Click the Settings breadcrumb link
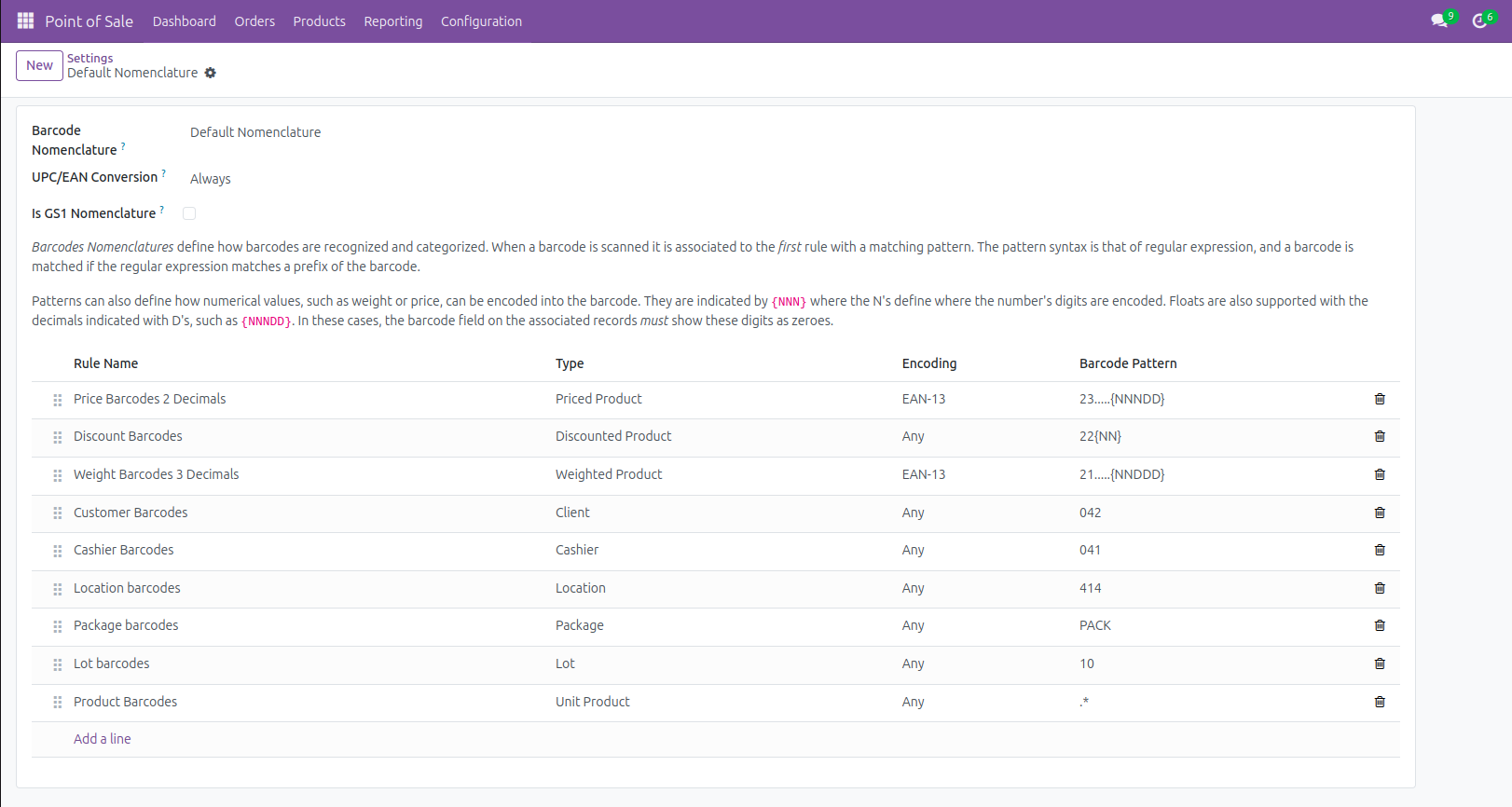Viewport: 1512px width, 807px height. [x=89, y=58]
